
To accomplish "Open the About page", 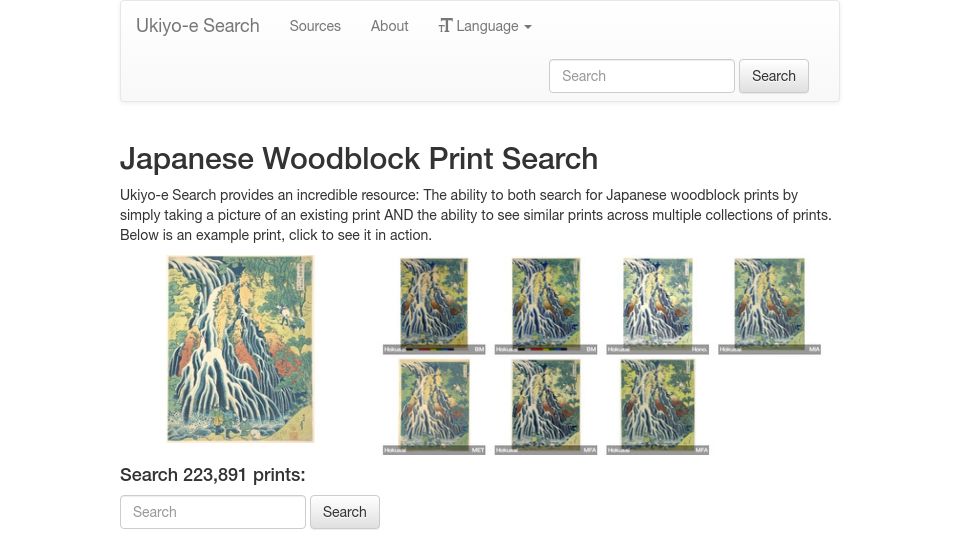I will click(389, 26).
